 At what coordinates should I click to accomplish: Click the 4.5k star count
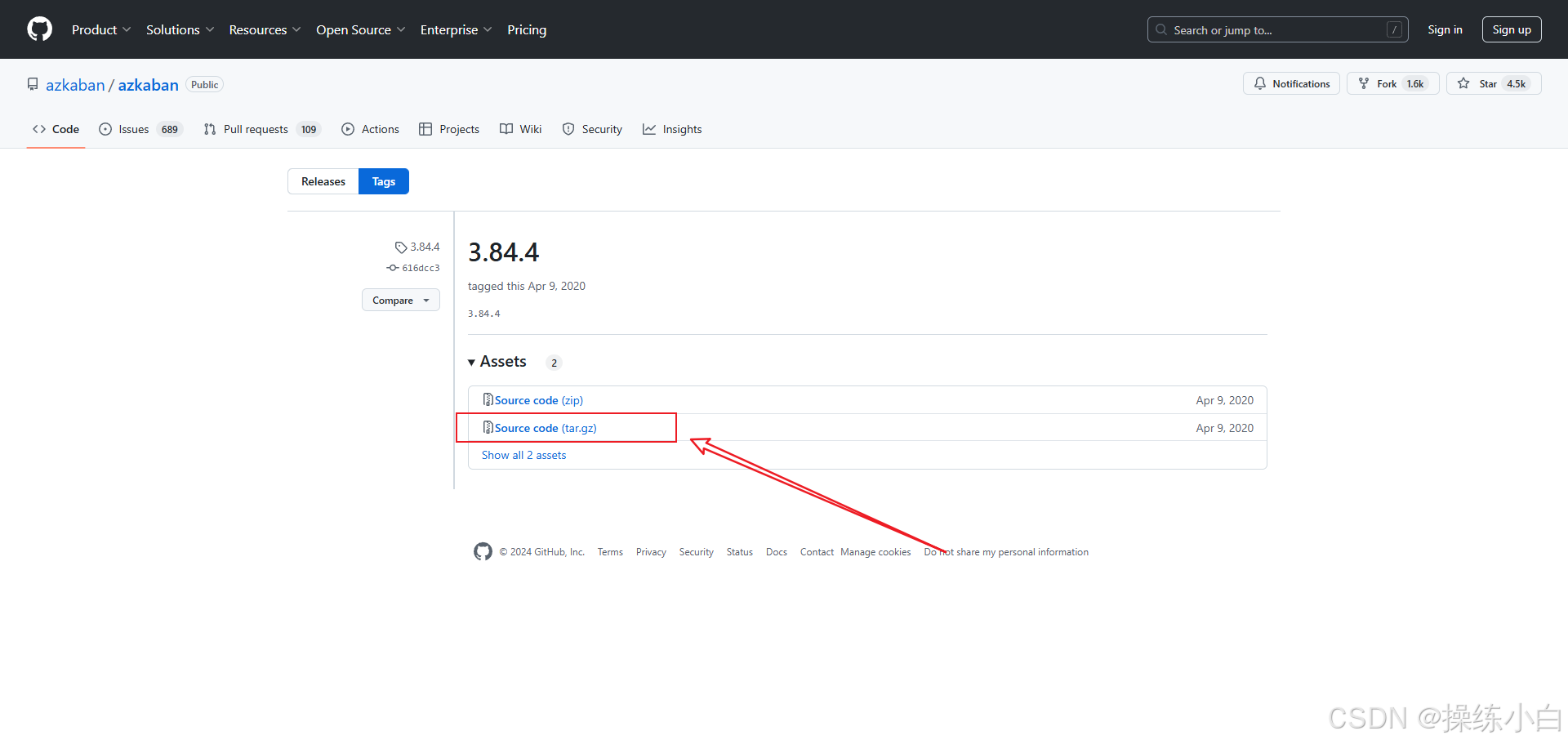(x=1517, y=83)
